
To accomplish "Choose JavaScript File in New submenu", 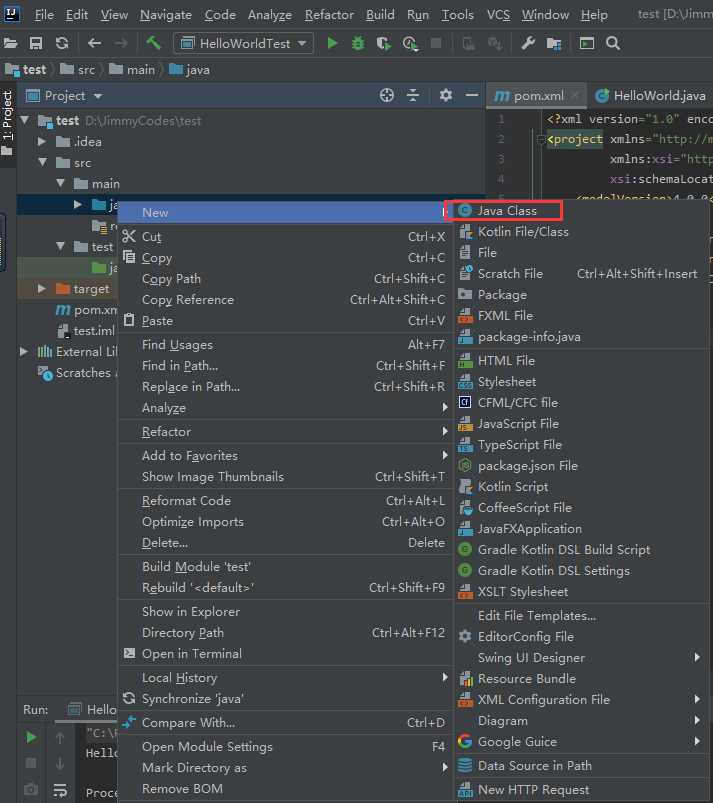I will click(582, 424).
